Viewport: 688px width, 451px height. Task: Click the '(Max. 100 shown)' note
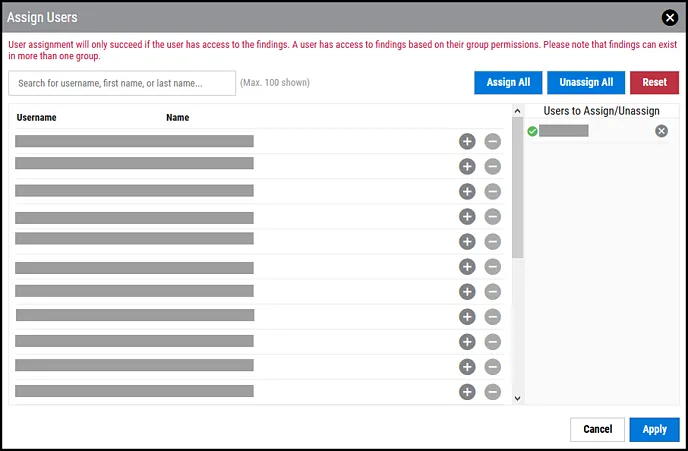[275, 82]
